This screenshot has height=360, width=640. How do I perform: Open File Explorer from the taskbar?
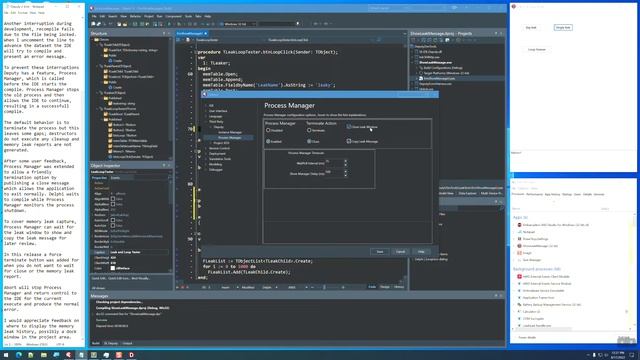pyautogui.click(x=44, y=355)
